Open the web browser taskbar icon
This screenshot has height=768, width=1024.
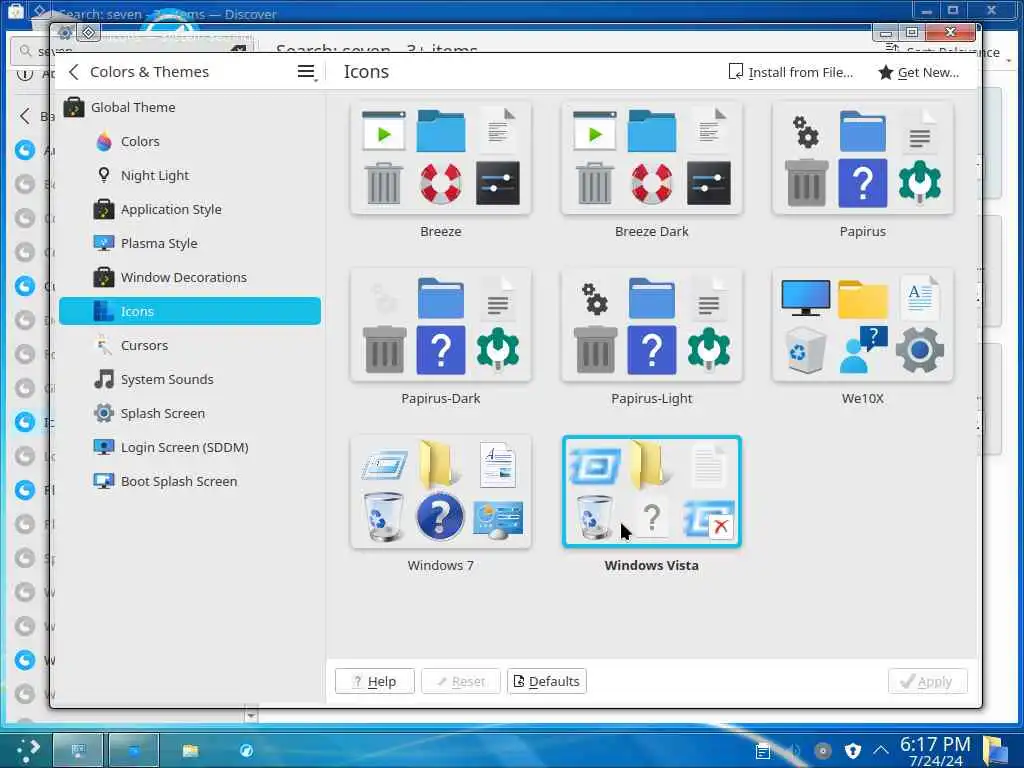coord(246,750)
